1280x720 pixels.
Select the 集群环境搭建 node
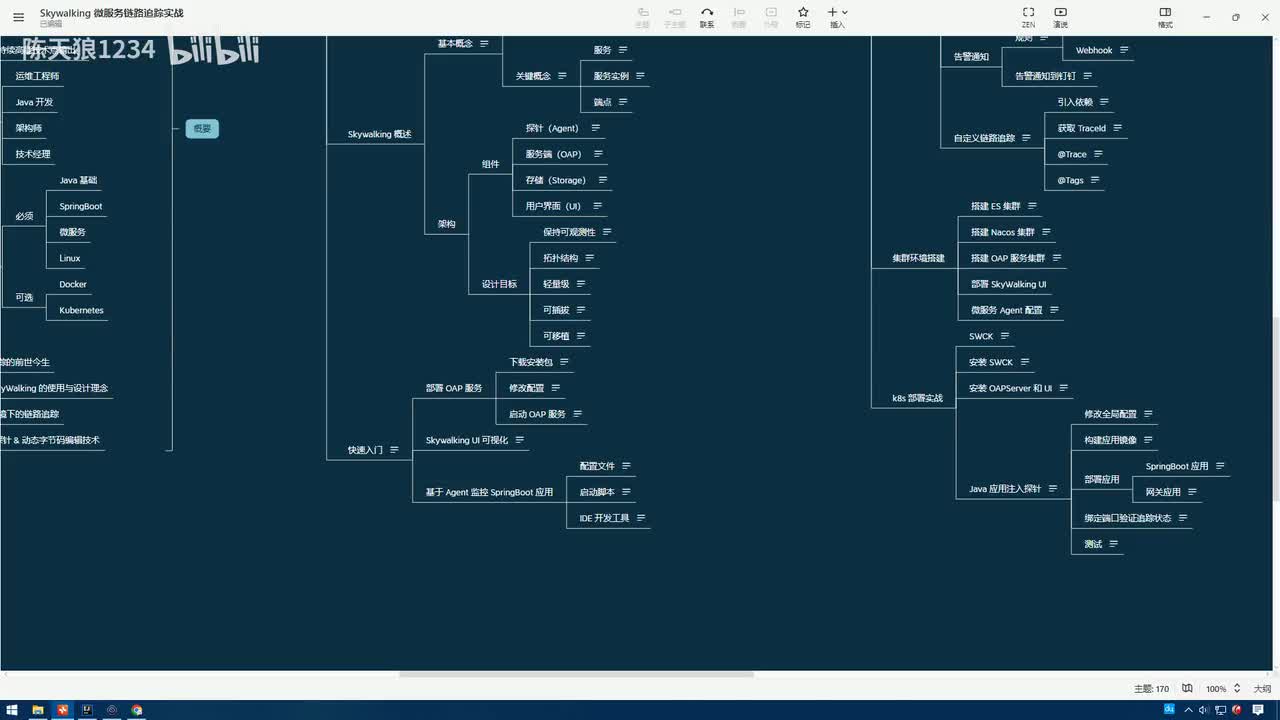pyautogui.click(x=918, y=258)
